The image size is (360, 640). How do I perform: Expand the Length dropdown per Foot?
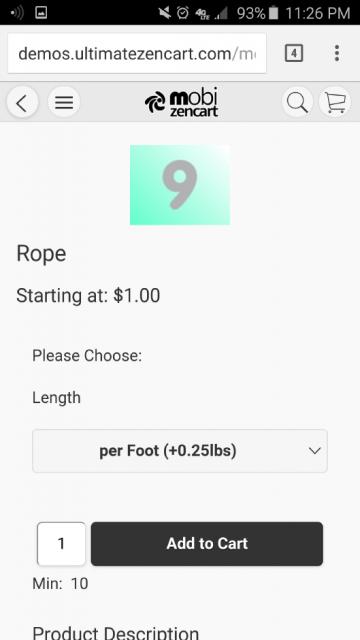click(180, 451)
